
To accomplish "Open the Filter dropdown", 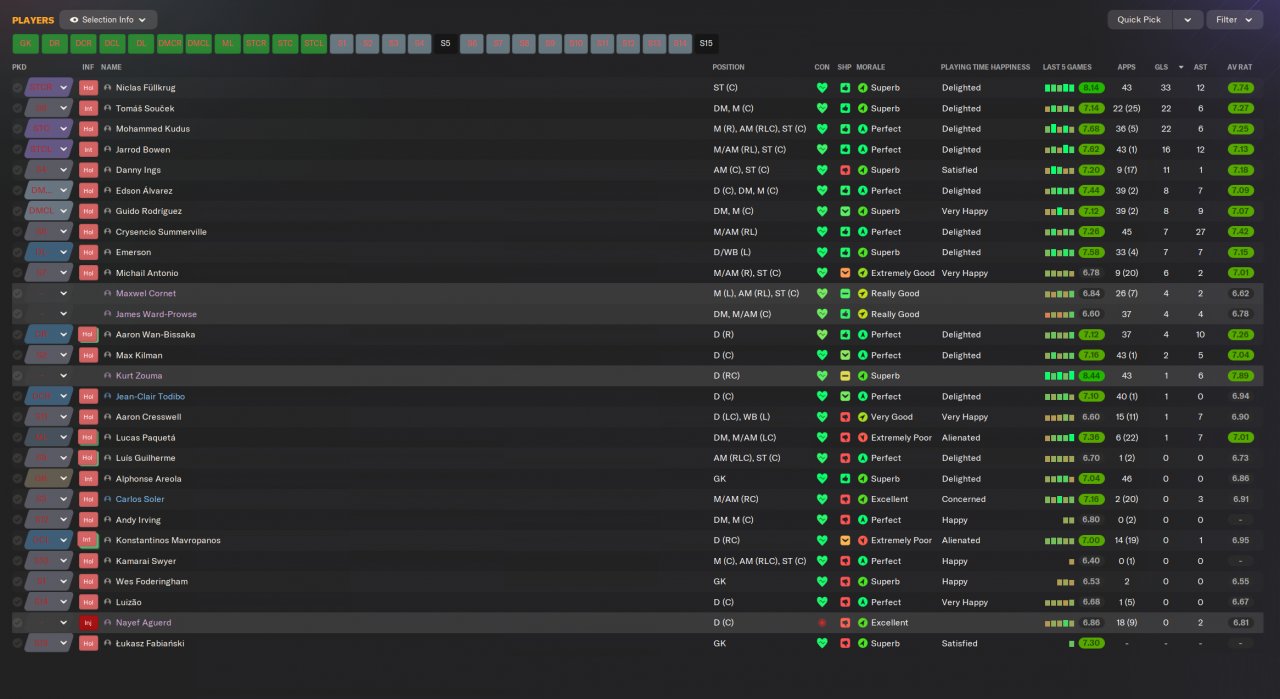I will tap(1235, 20).
